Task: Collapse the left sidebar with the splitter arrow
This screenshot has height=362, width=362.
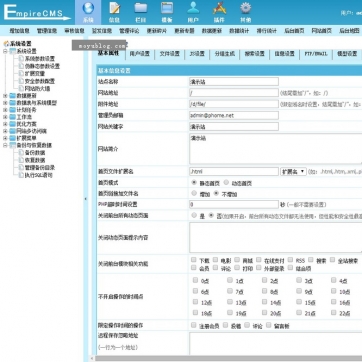Action: click(85, 199)
